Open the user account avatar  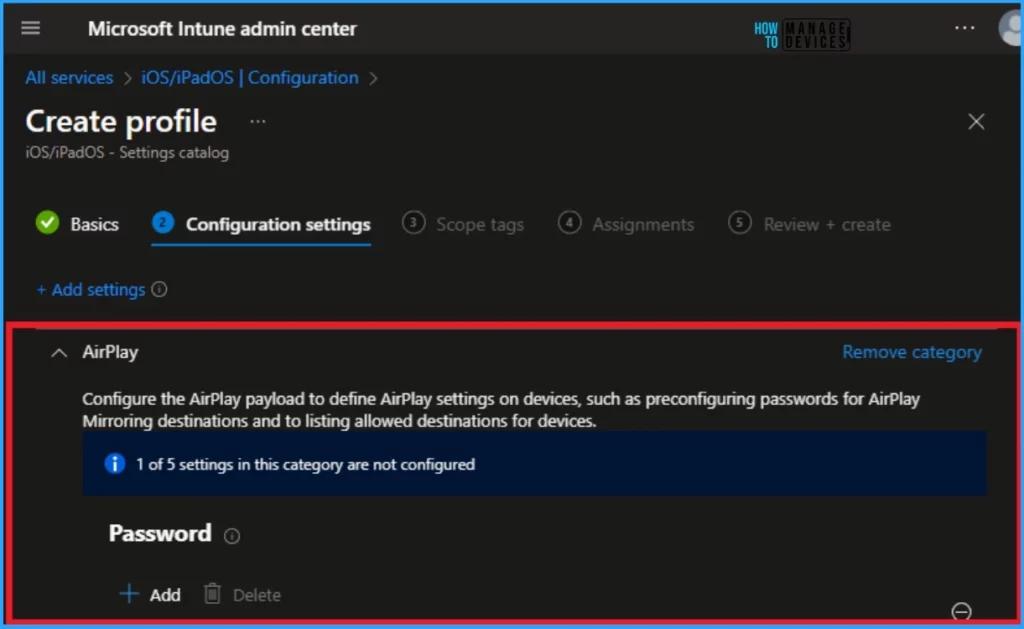point(1011,29)
